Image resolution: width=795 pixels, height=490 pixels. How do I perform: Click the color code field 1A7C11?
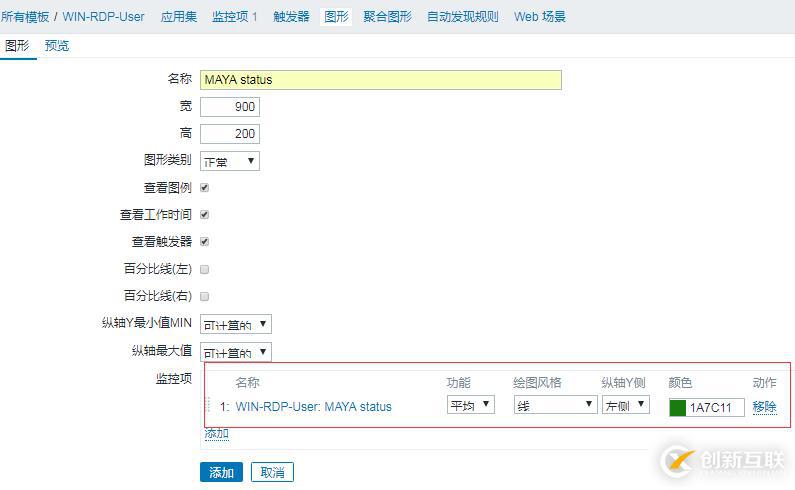point(715,408)
